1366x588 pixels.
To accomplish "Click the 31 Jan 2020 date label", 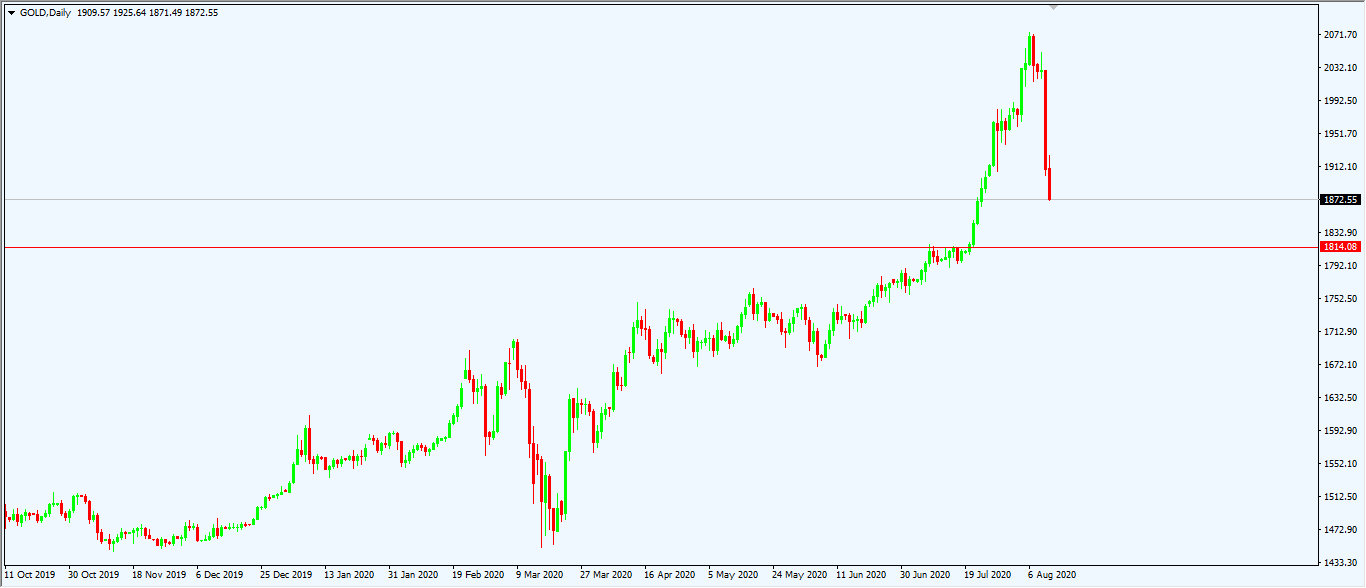I will (x=414, y=575).
